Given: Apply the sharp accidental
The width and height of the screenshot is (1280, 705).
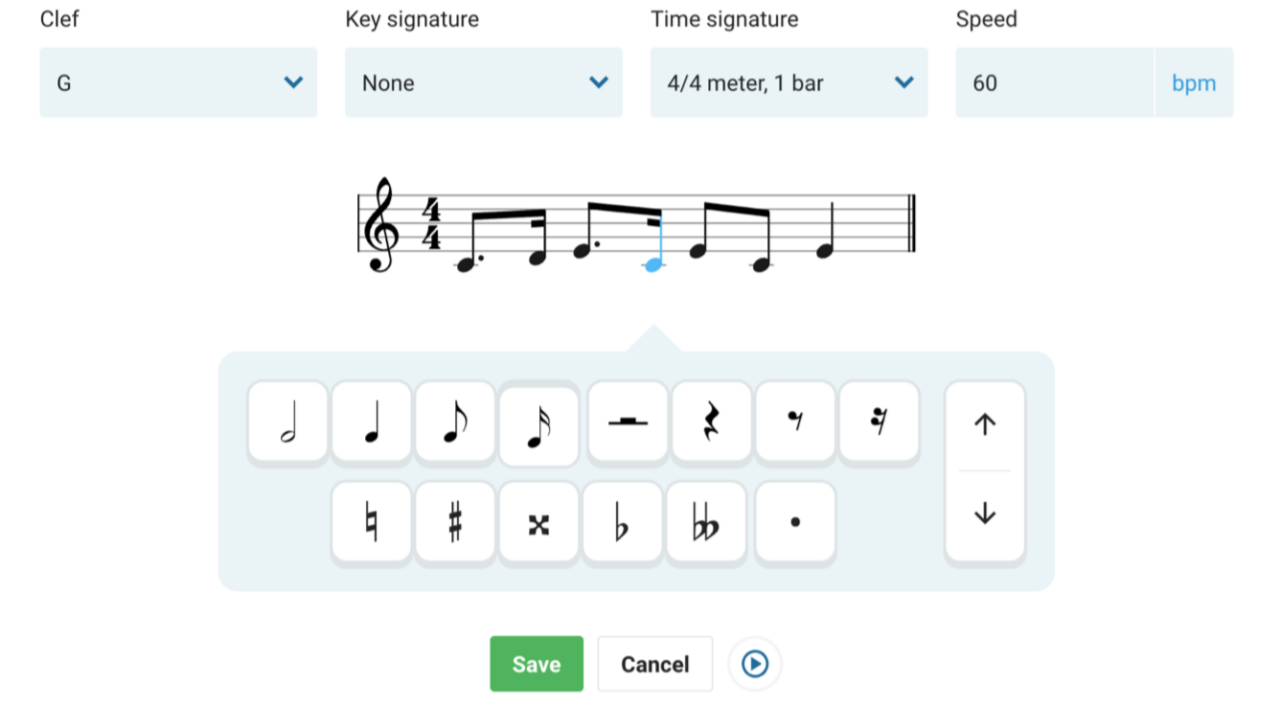Looking at the screenshot, I should point(456,522).
